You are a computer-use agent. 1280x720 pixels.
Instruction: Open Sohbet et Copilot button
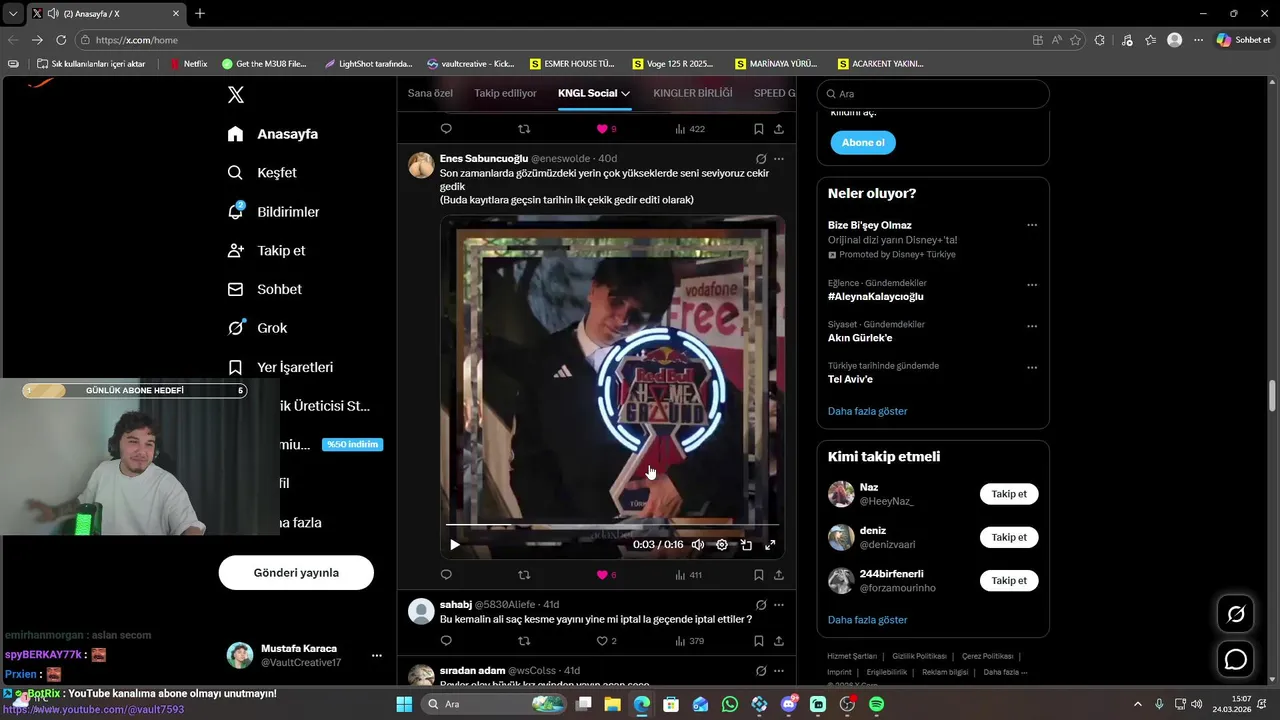[x=1243, y=40]
